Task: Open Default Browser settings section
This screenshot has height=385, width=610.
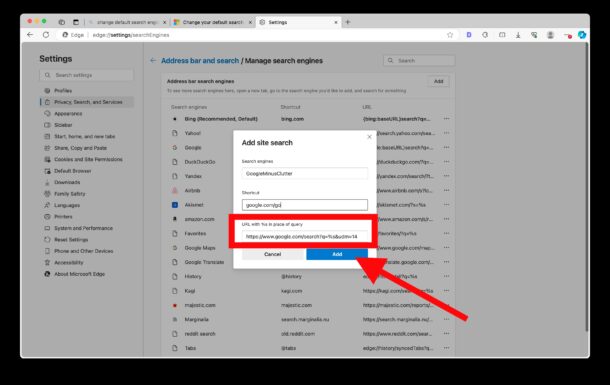Action: [x=87, y=171]
